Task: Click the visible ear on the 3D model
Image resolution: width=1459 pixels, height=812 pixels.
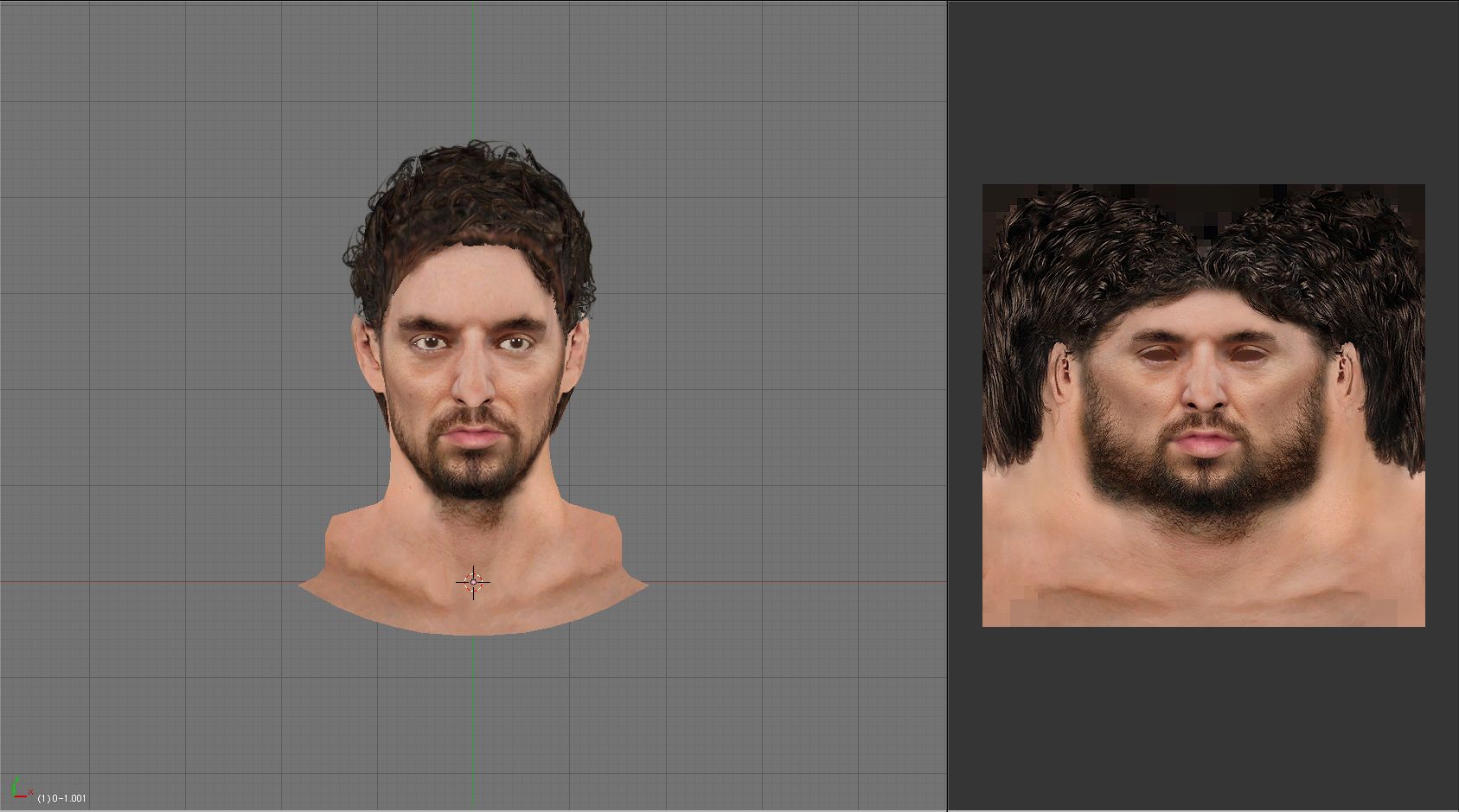Action: click(x=368, y=356)
